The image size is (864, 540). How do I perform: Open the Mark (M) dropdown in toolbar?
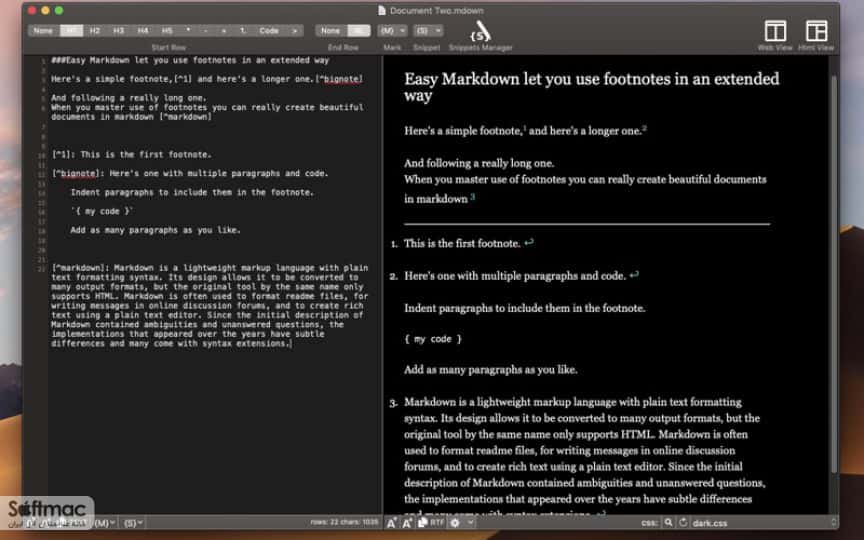tap(393, 31)
